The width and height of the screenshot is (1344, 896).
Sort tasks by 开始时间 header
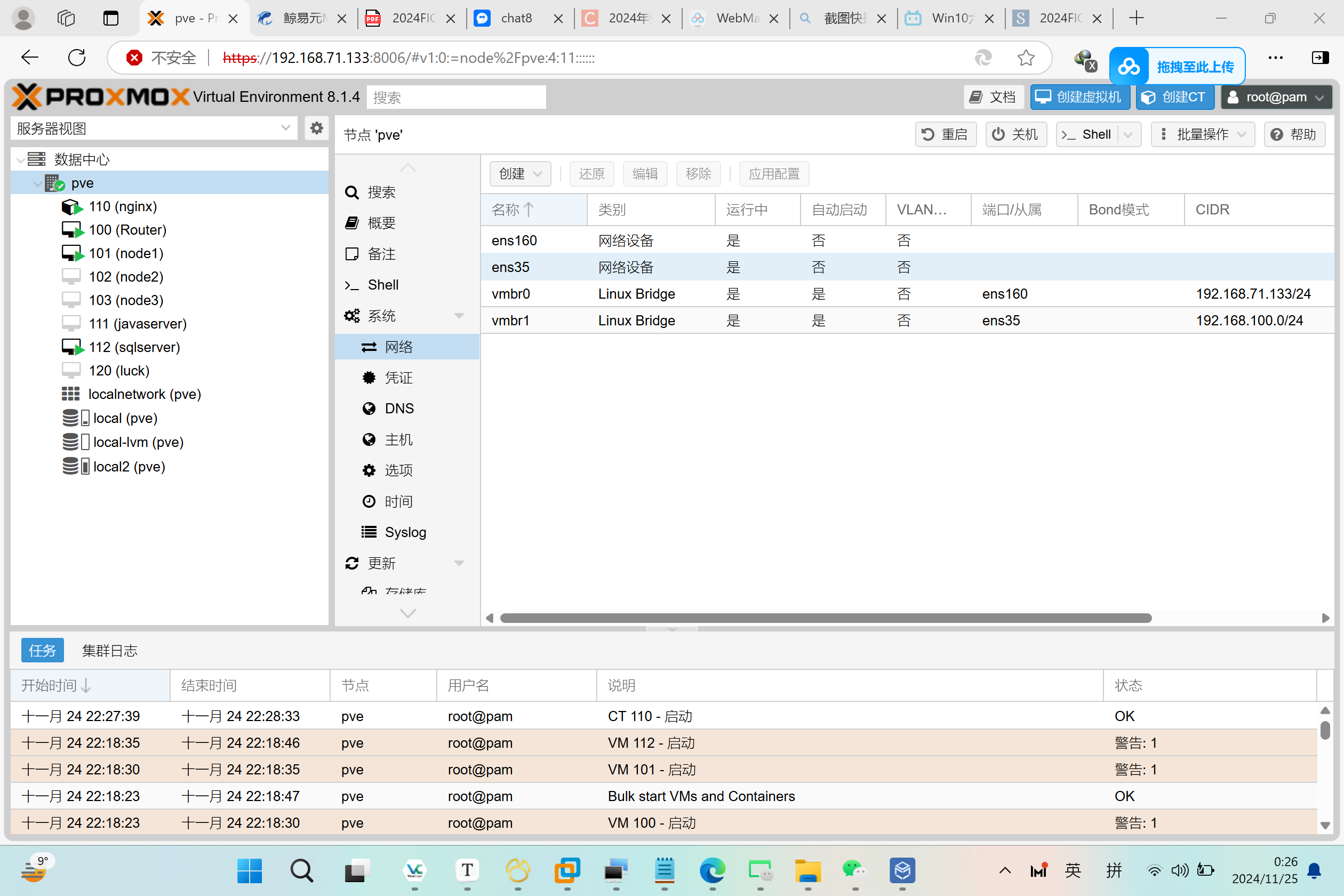pyautogui.click(x=90, y=685)
